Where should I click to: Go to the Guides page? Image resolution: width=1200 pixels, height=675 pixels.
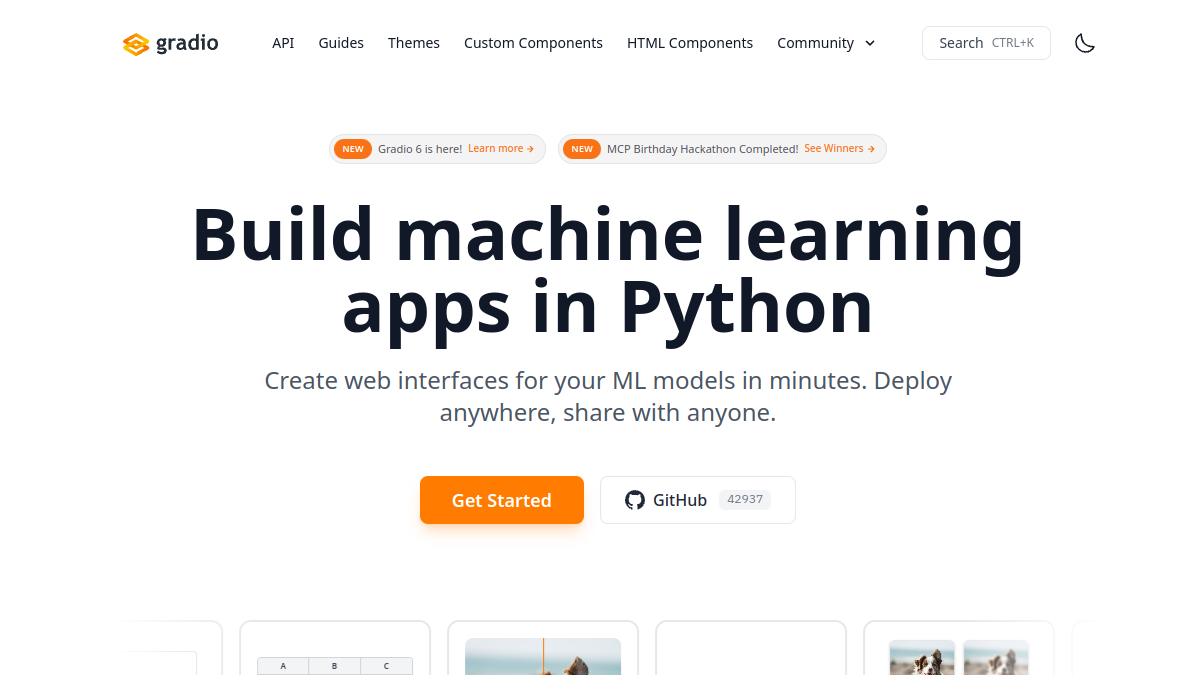pos(341,43)
